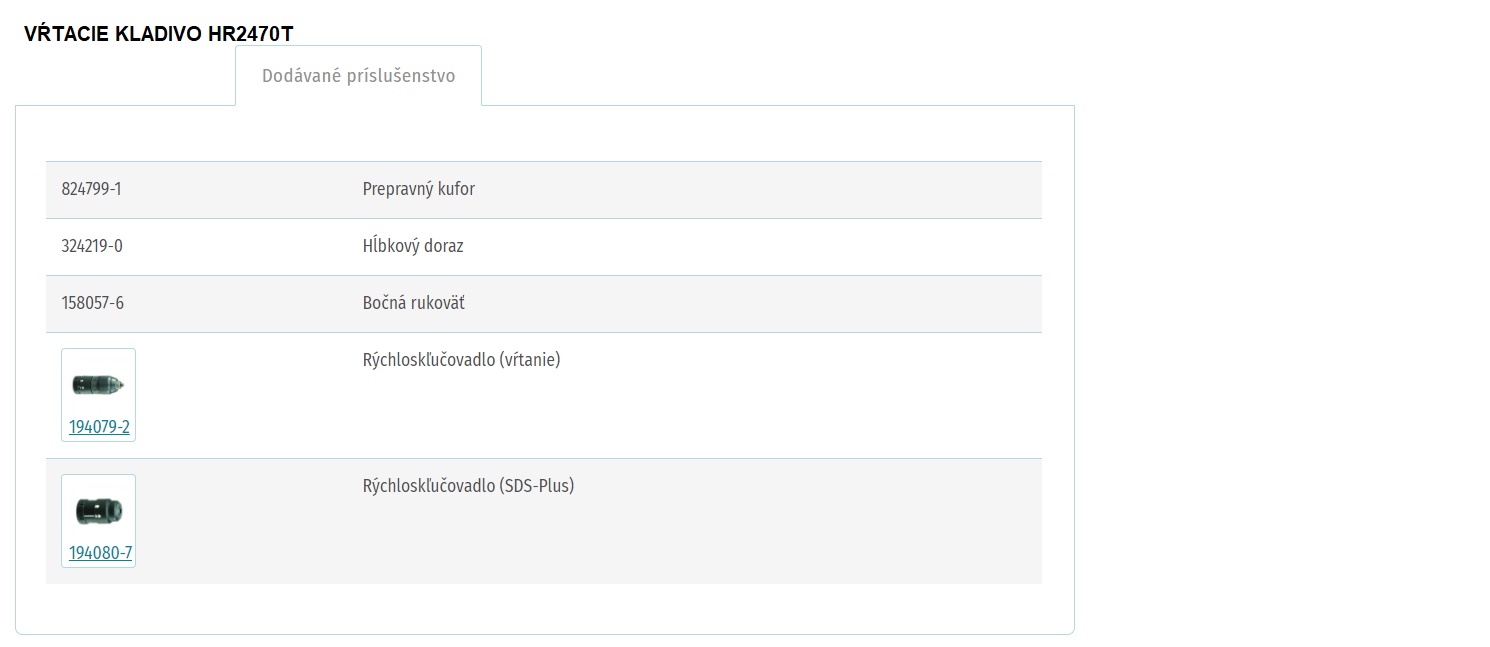Click the word doraz in second row

click(x=442, y=246)
